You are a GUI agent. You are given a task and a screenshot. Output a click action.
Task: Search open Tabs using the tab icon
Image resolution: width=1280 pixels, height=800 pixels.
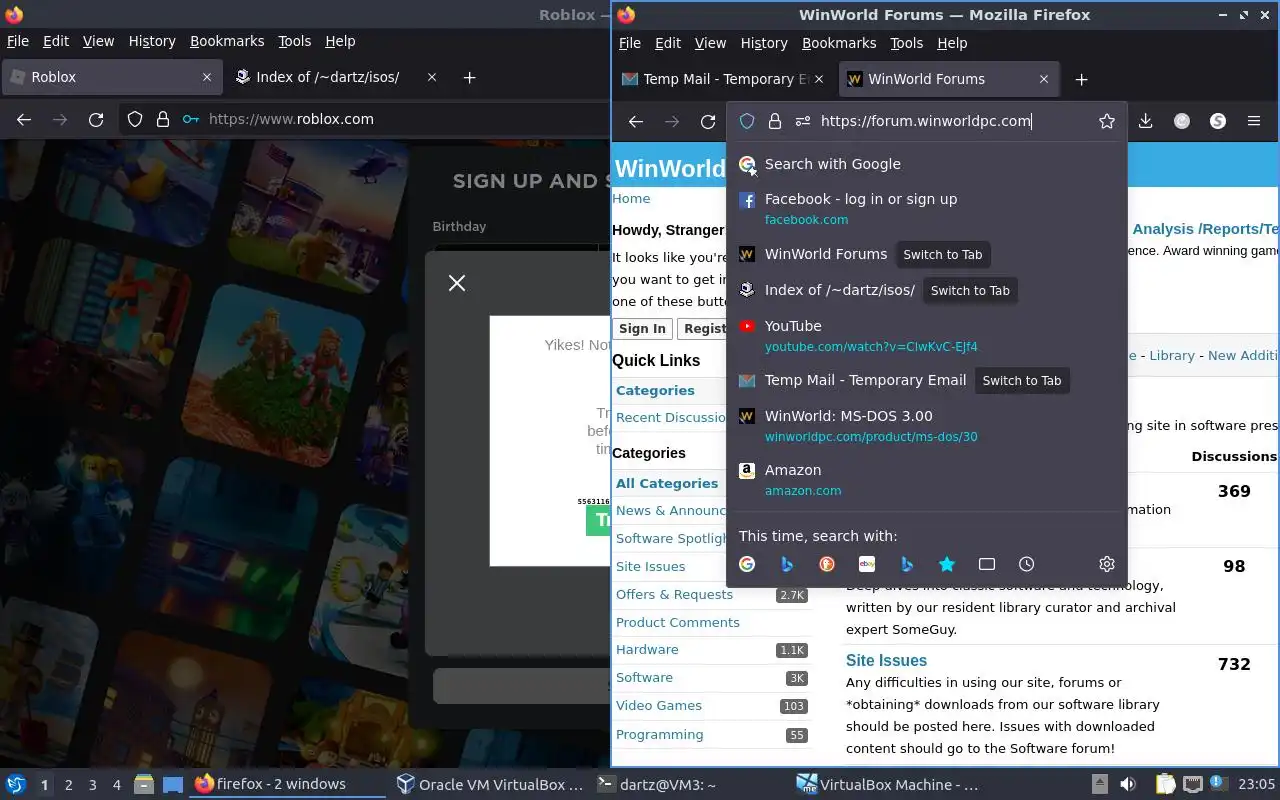tap(987, 564)
